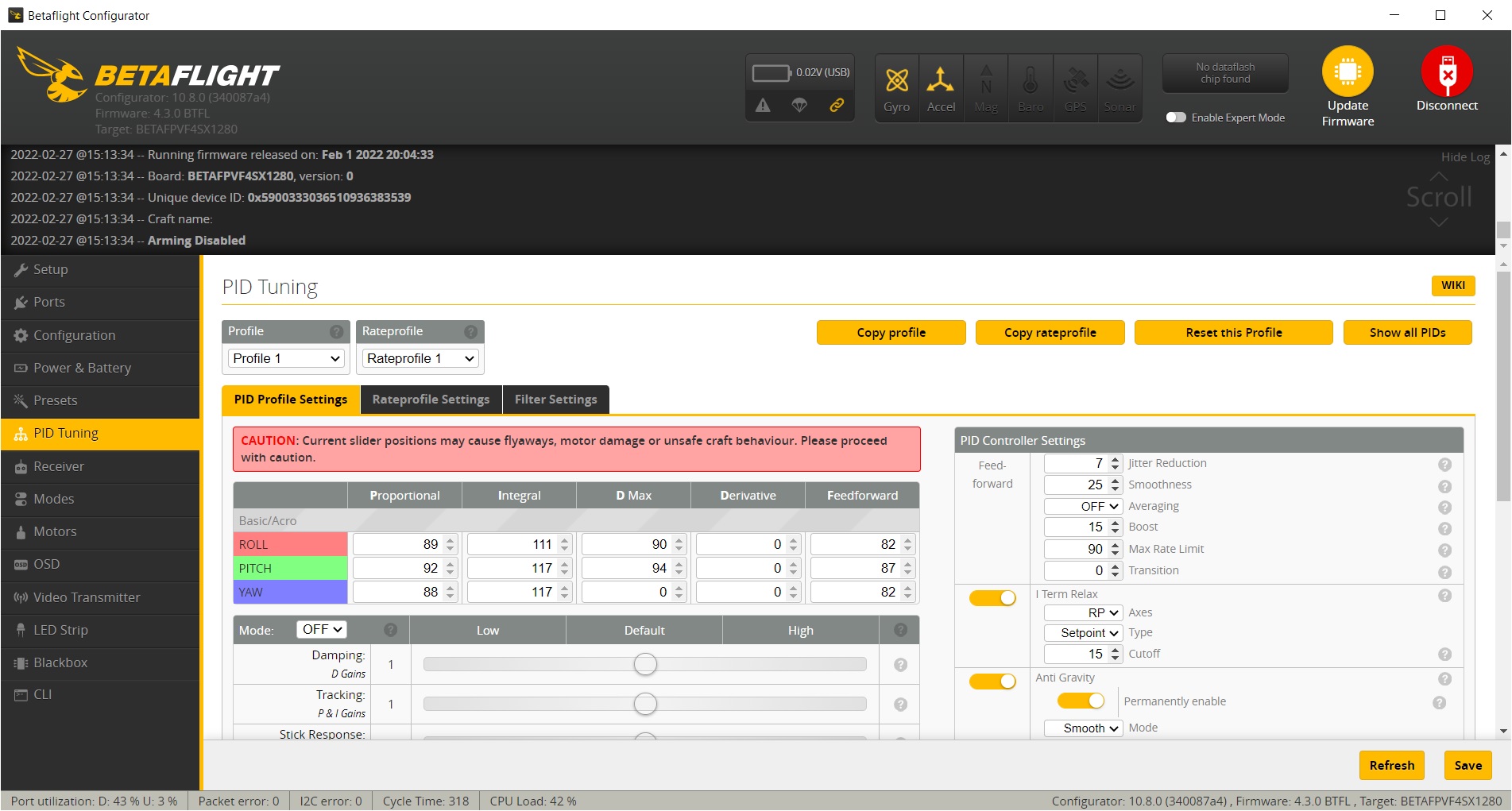This screenshot has height=811, width=1512.
Task: Open the Blackbox section in sidebar
Action: 100,662
